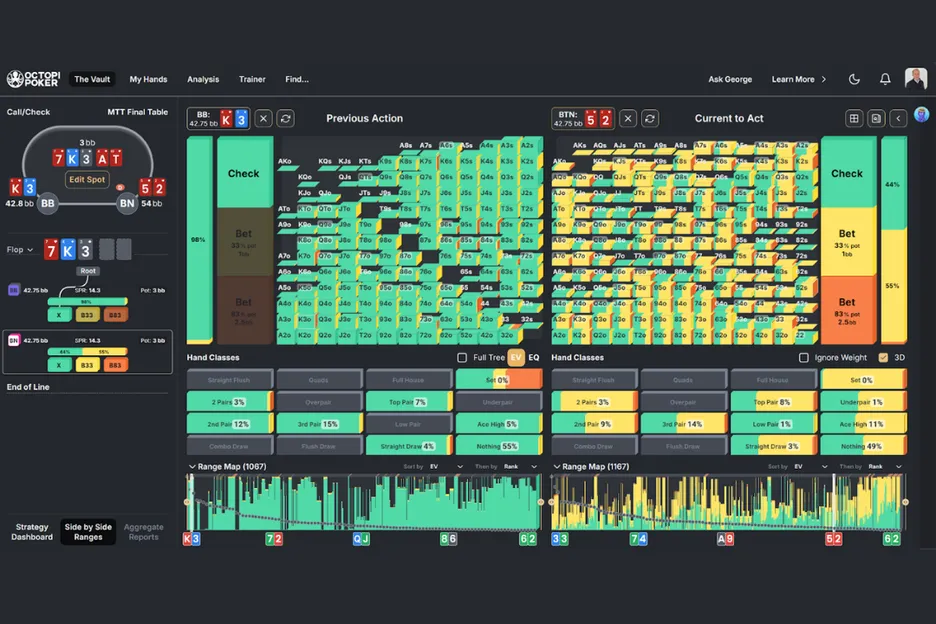Image resolution: width=936 pixels, height=624 pixels.
Task: Switch to grid view icon near Current to Act
Action: coord(854,118)
